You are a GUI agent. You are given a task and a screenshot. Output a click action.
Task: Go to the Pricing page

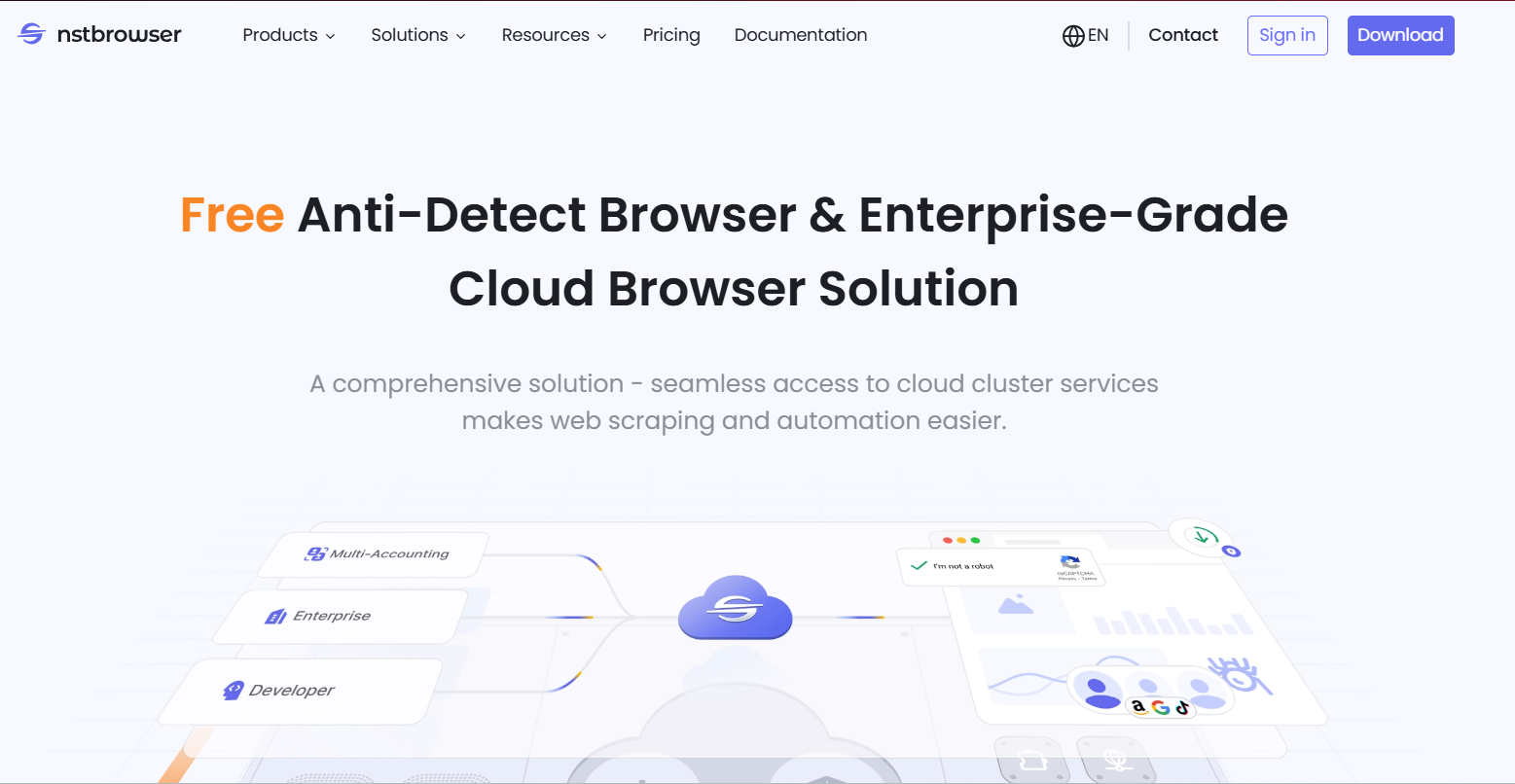[671, 35]
